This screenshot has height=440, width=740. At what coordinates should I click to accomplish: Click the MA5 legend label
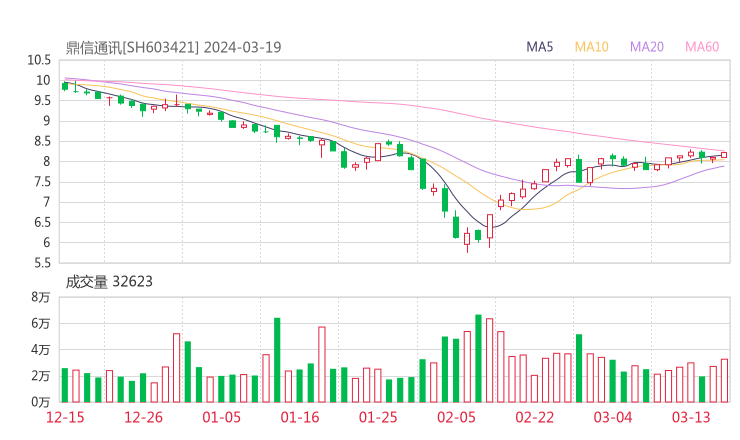pyautogui.click(x=539, y=47)
